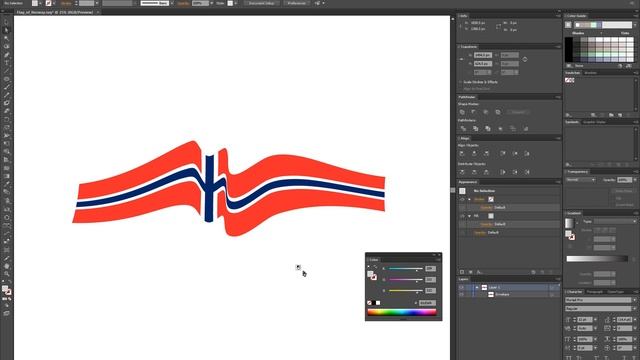The width and height of the screenshot is (640, 360).
Task: Expand Stroke row in Appearance panel
Action: [469, 200]
